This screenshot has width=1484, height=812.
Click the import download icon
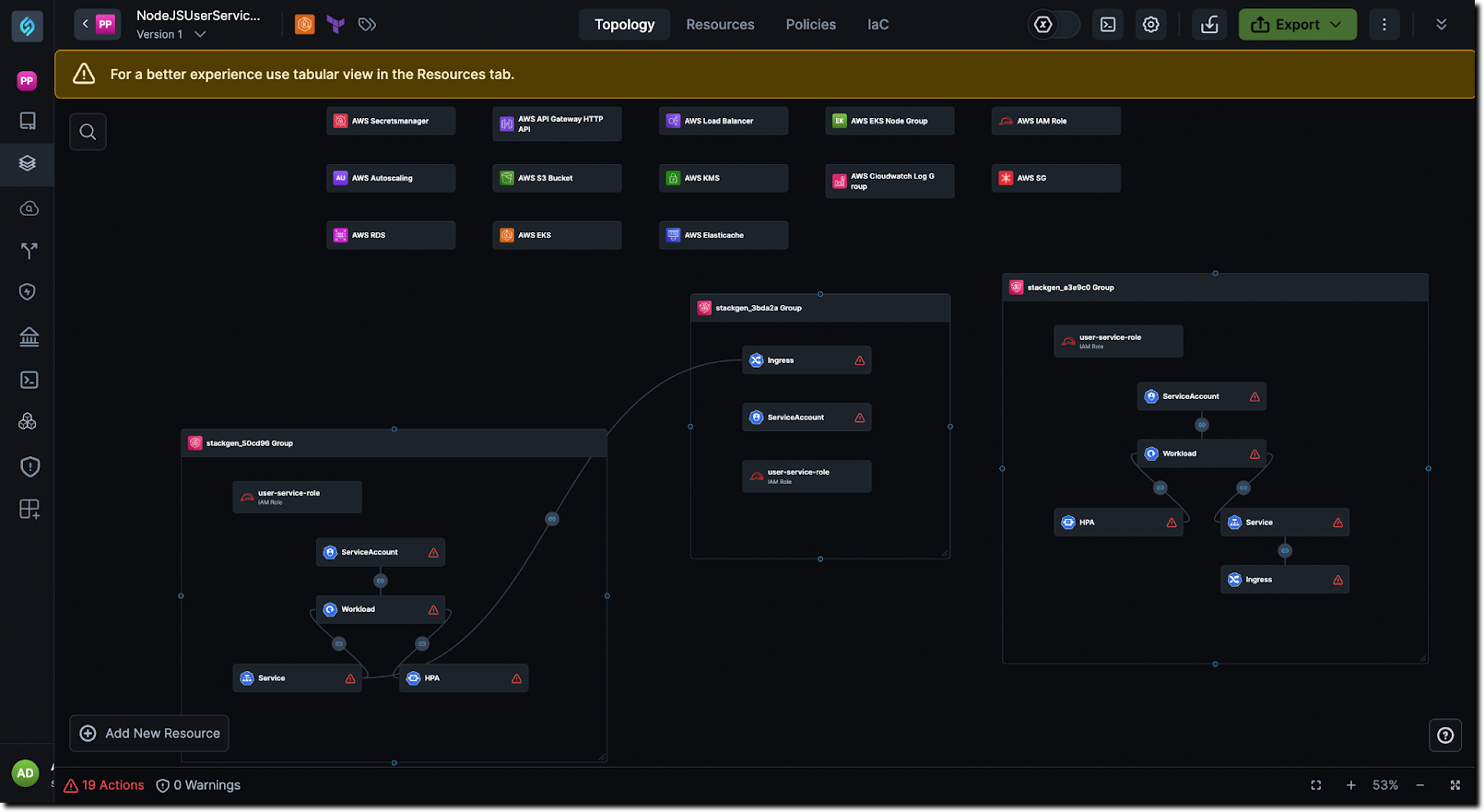(1209, 25)
